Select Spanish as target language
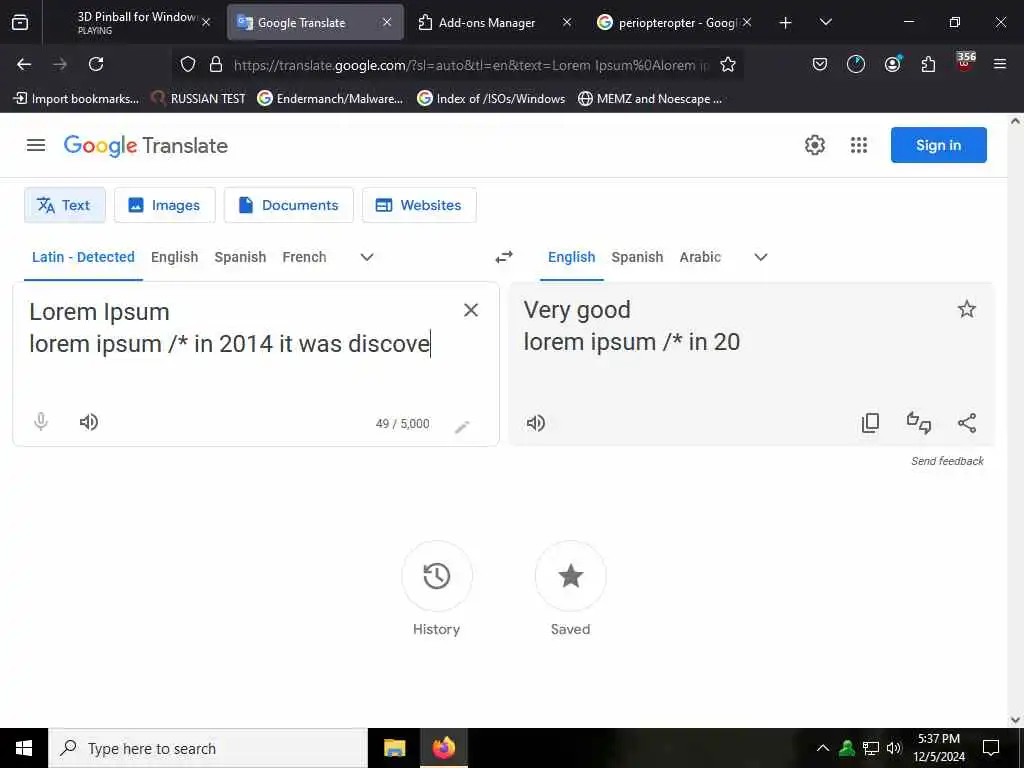The width and height of the screenshot is (1024, 768). coord(637,257)
